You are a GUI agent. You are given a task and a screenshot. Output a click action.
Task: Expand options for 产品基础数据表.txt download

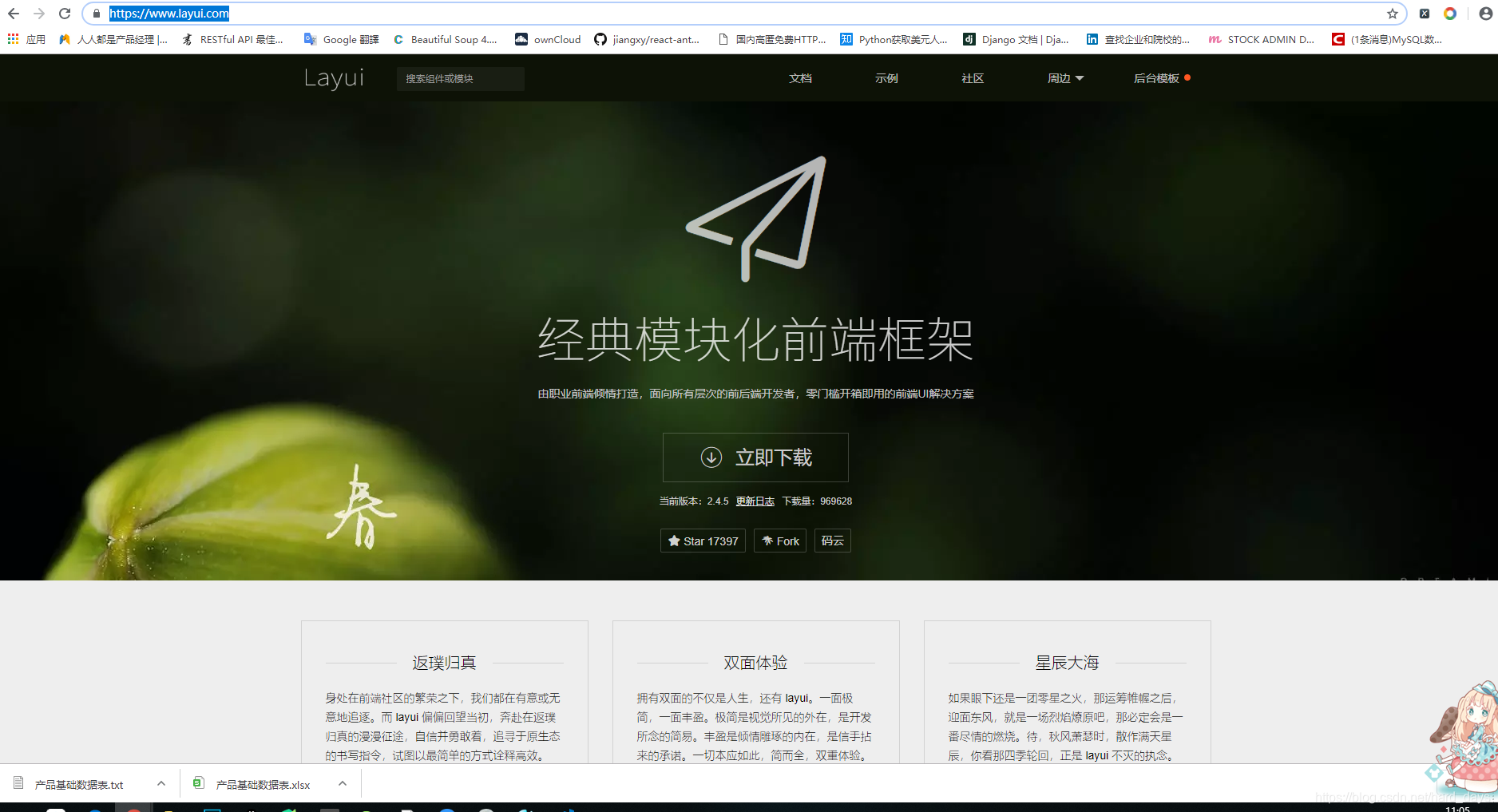pyautogui.click(x=161, y=784)
